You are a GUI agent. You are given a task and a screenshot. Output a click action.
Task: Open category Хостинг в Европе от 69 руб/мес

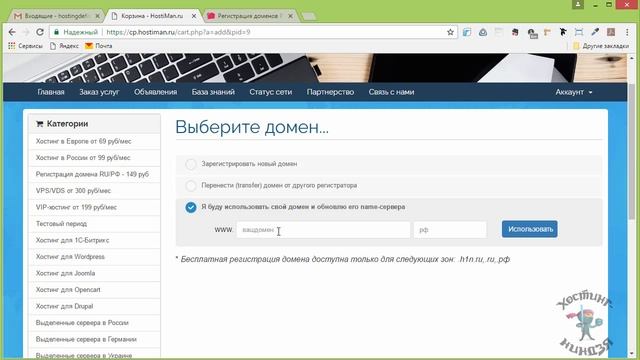pos(94,141)
